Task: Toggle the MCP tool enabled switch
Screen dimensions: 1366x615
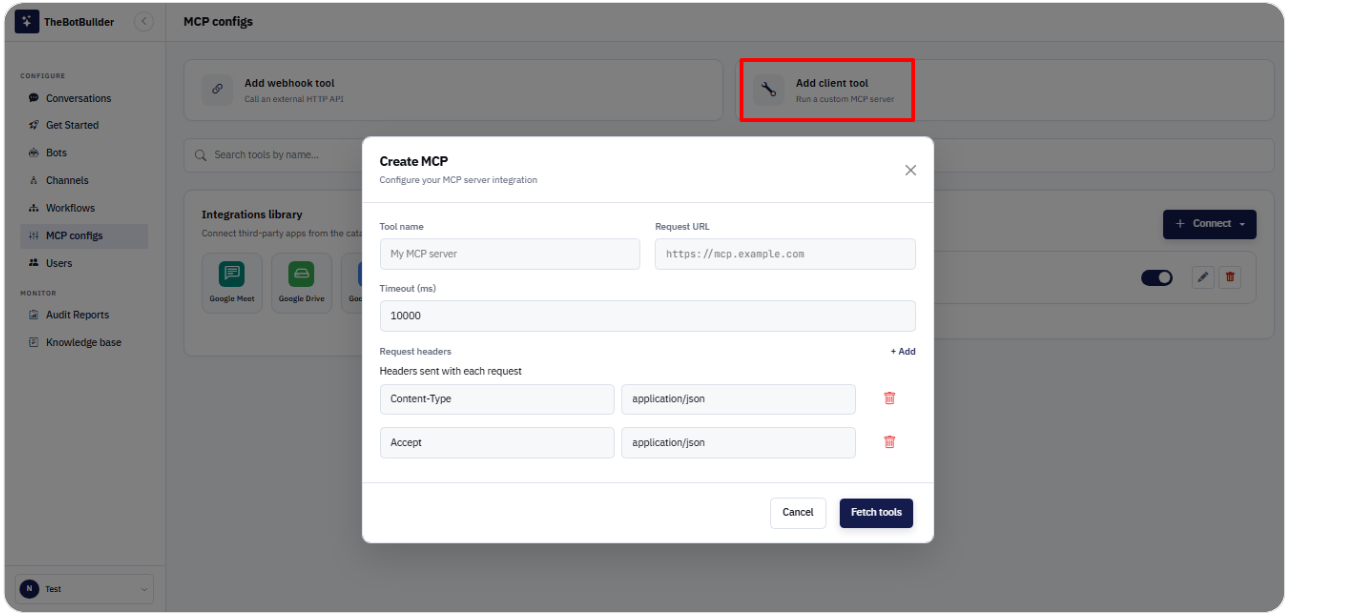Action: pos(1156,278)
